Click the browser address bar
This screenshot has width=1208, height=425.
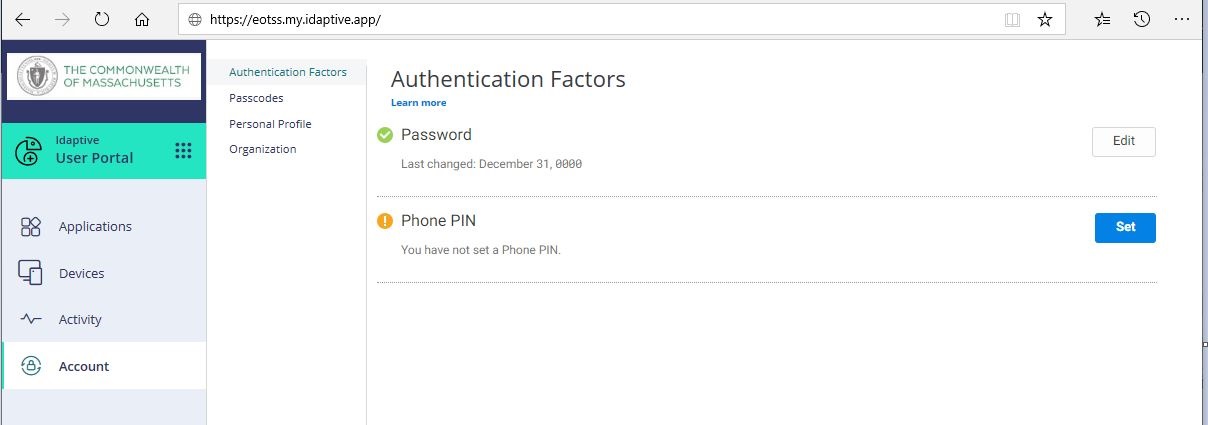(600, 19)
